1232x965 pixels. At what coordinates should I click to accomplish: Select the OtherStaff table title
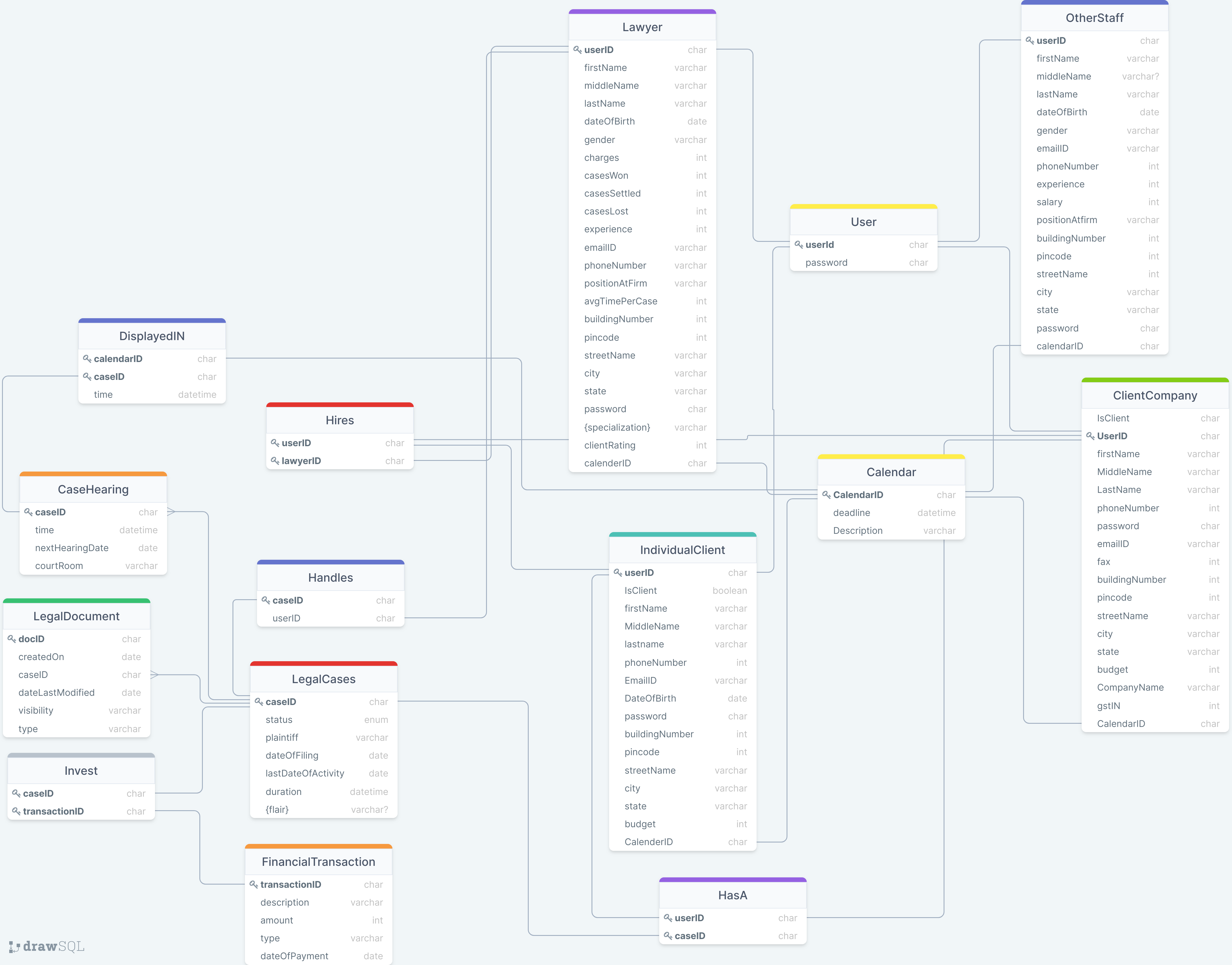tap(1094, 18)
